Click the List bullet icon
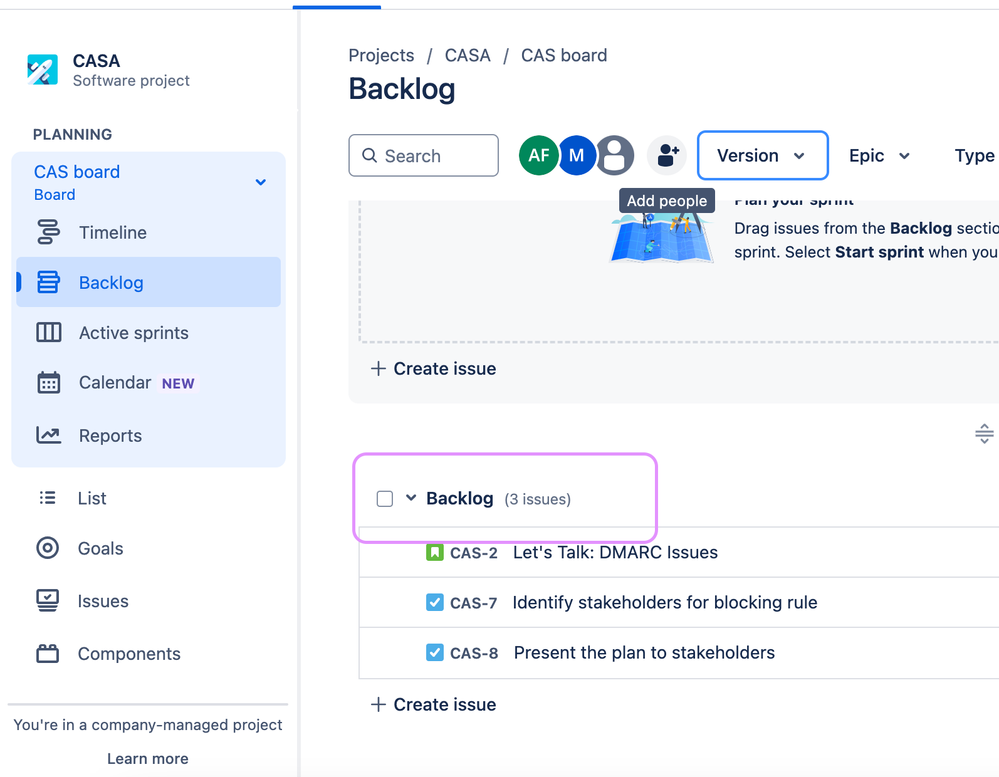Viewport: 999px width, 777px height. 48,497
